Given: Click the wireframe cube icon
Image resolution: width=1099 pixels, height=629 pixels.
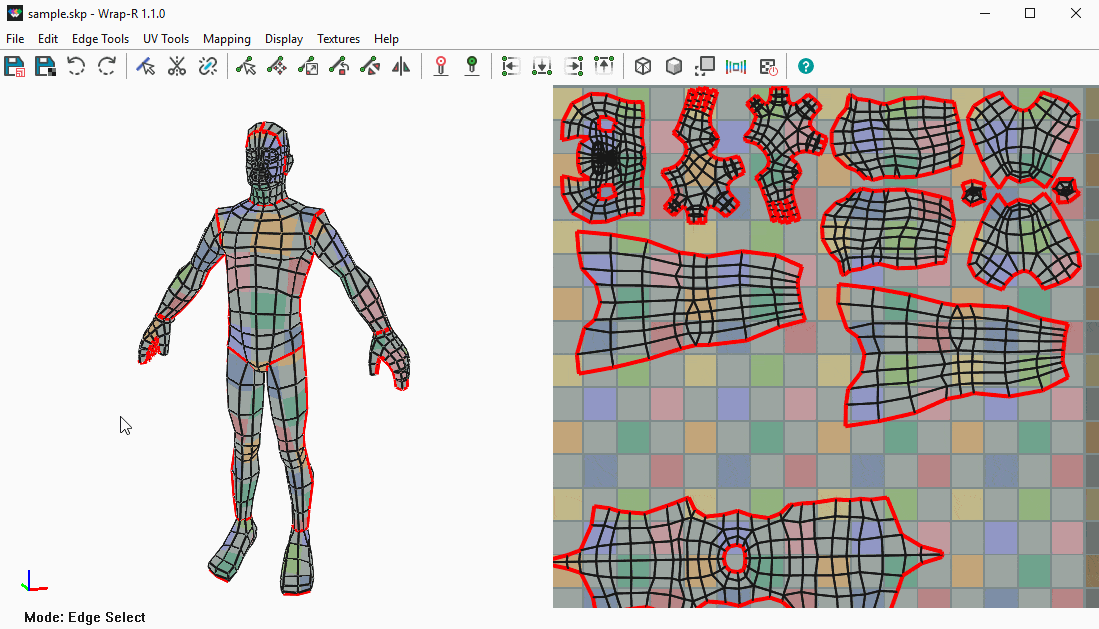Looking at the screenshot, I should click(644, 67).
